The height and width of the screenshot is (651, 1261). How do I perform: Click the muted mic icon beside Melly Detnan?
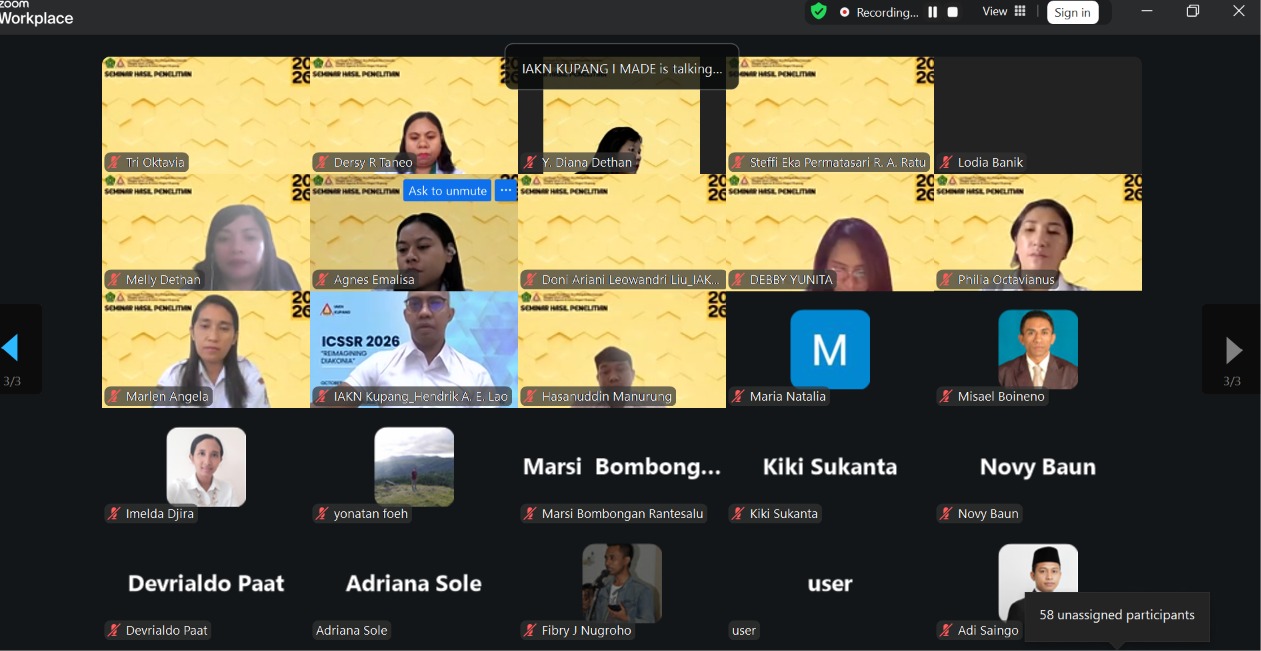[x=115, y=280]
